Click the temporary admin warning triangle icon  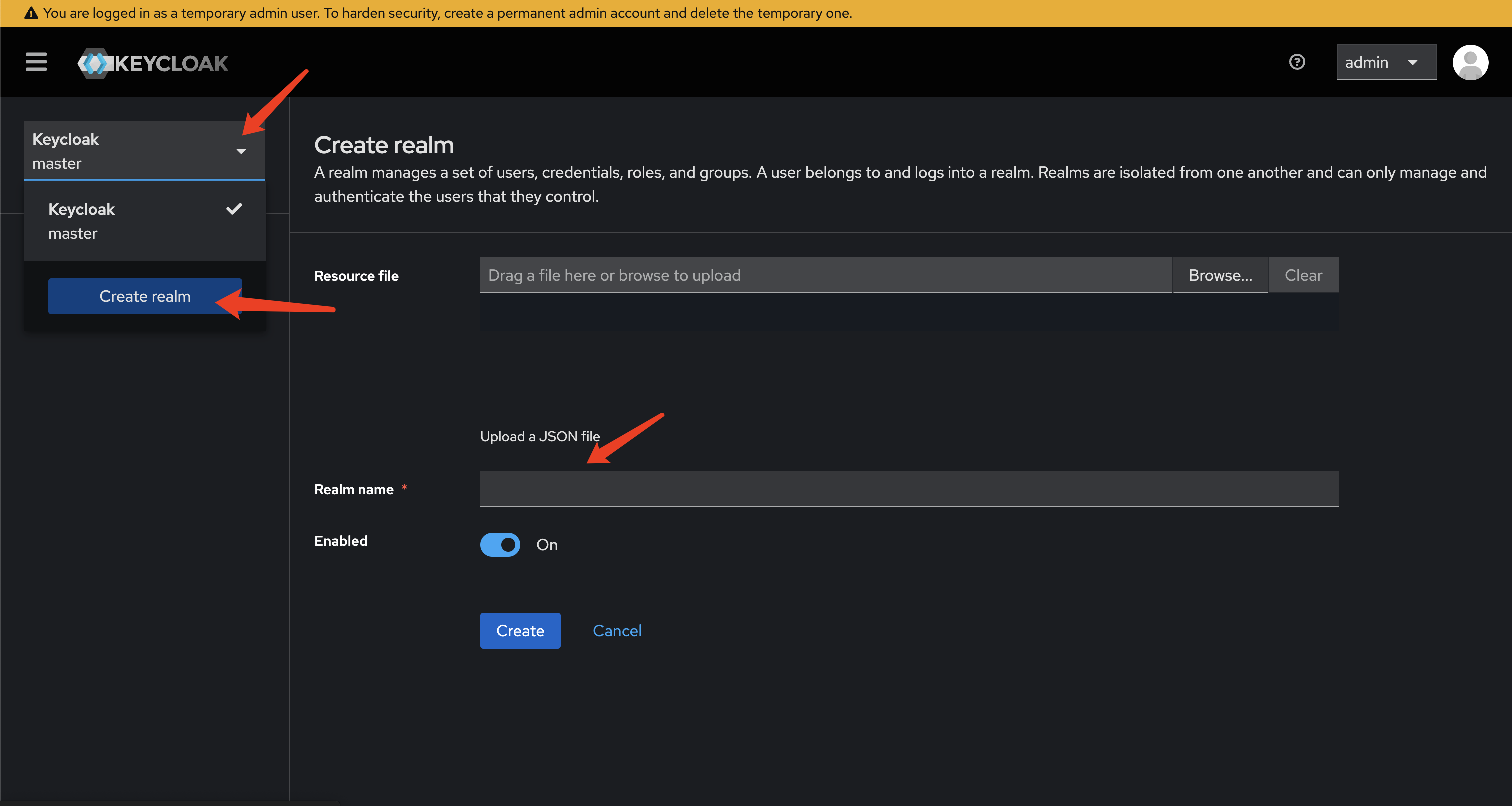point(31,13)
